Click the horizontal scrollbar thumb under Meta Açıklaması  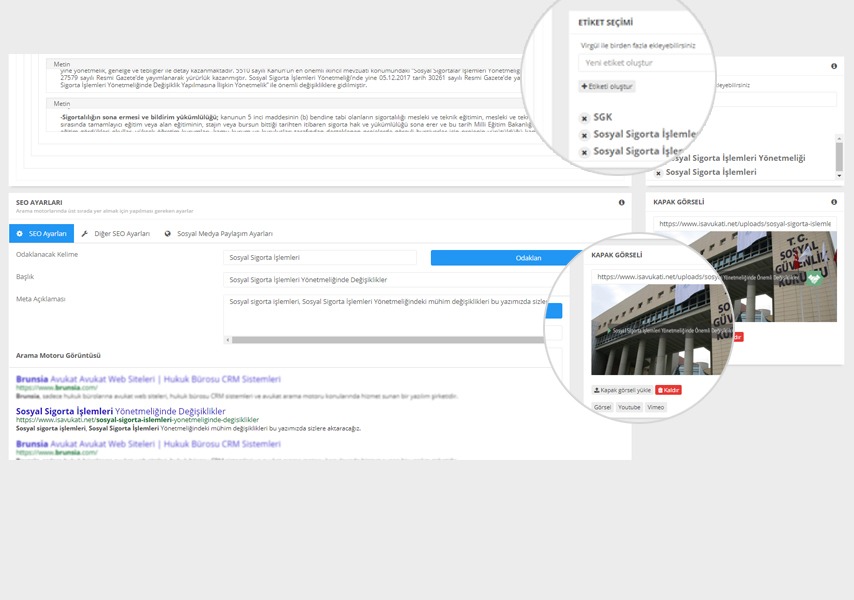388,340
